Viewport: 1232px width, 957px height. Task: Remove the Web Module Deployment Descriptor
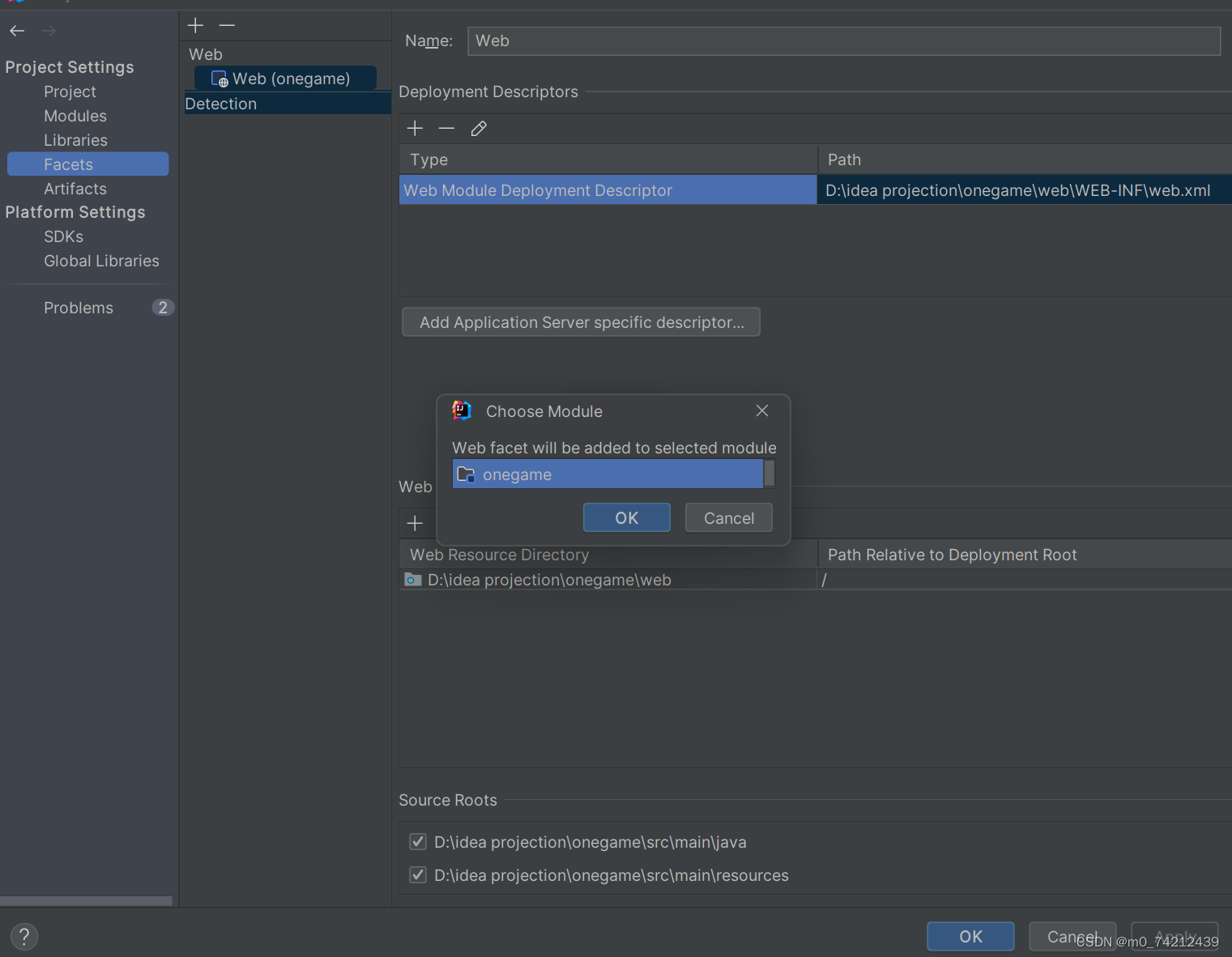click(446, 128)
